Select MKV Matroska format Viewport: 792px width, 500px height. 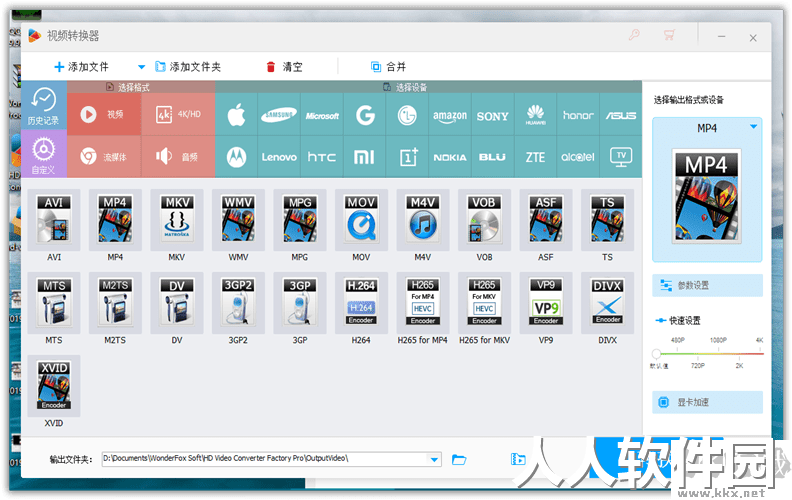click(177, 220)
